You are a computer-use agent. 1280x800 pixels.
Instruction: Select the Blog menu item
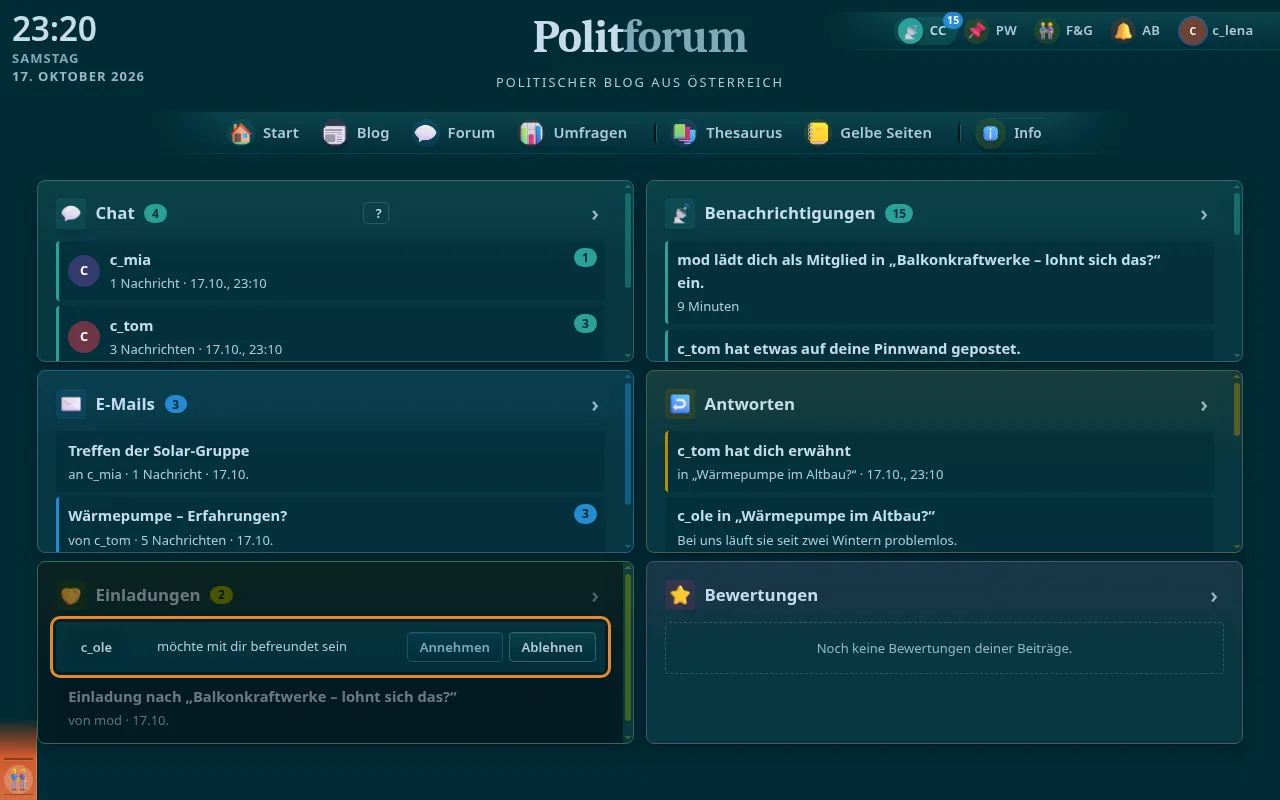[x=357, y=133]
